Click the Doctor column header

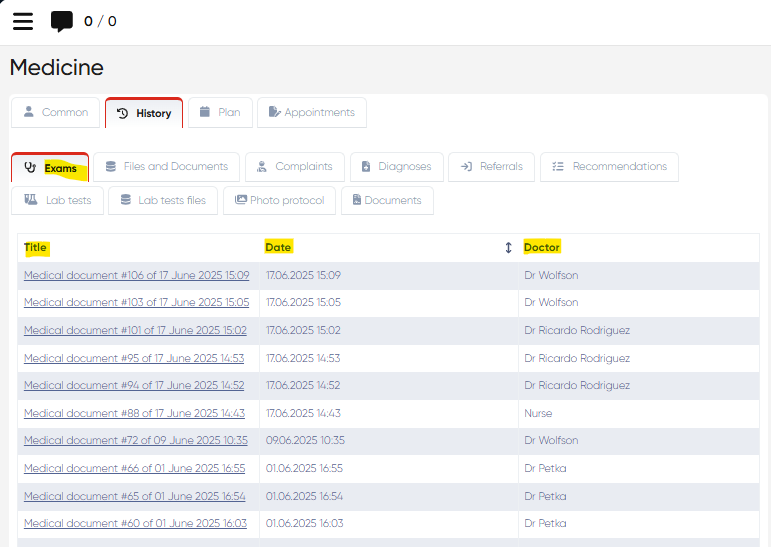click(542, 247)
